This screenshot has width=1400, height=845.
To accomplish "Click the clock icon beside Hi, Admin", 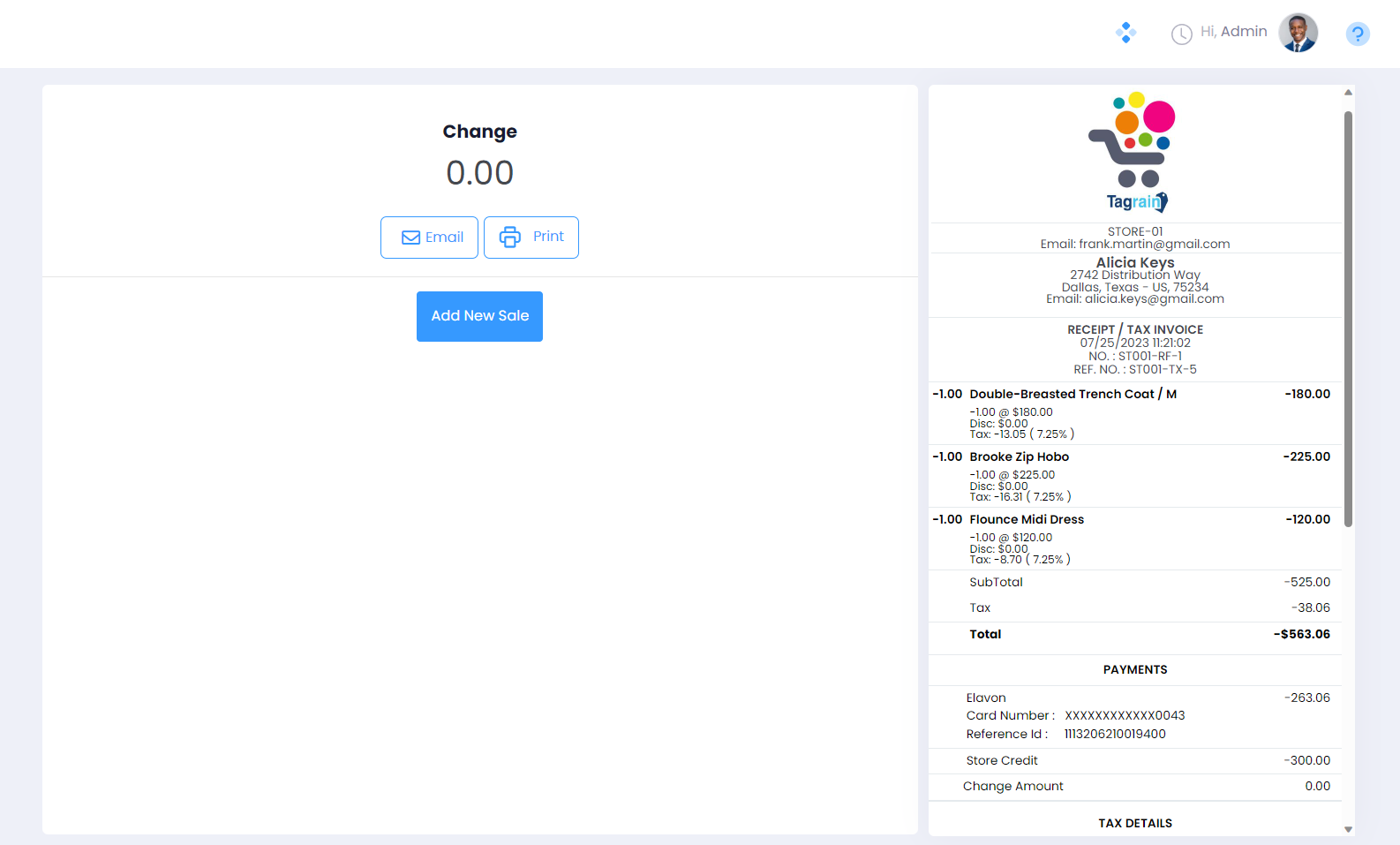I will click(x=1181, y=34).
